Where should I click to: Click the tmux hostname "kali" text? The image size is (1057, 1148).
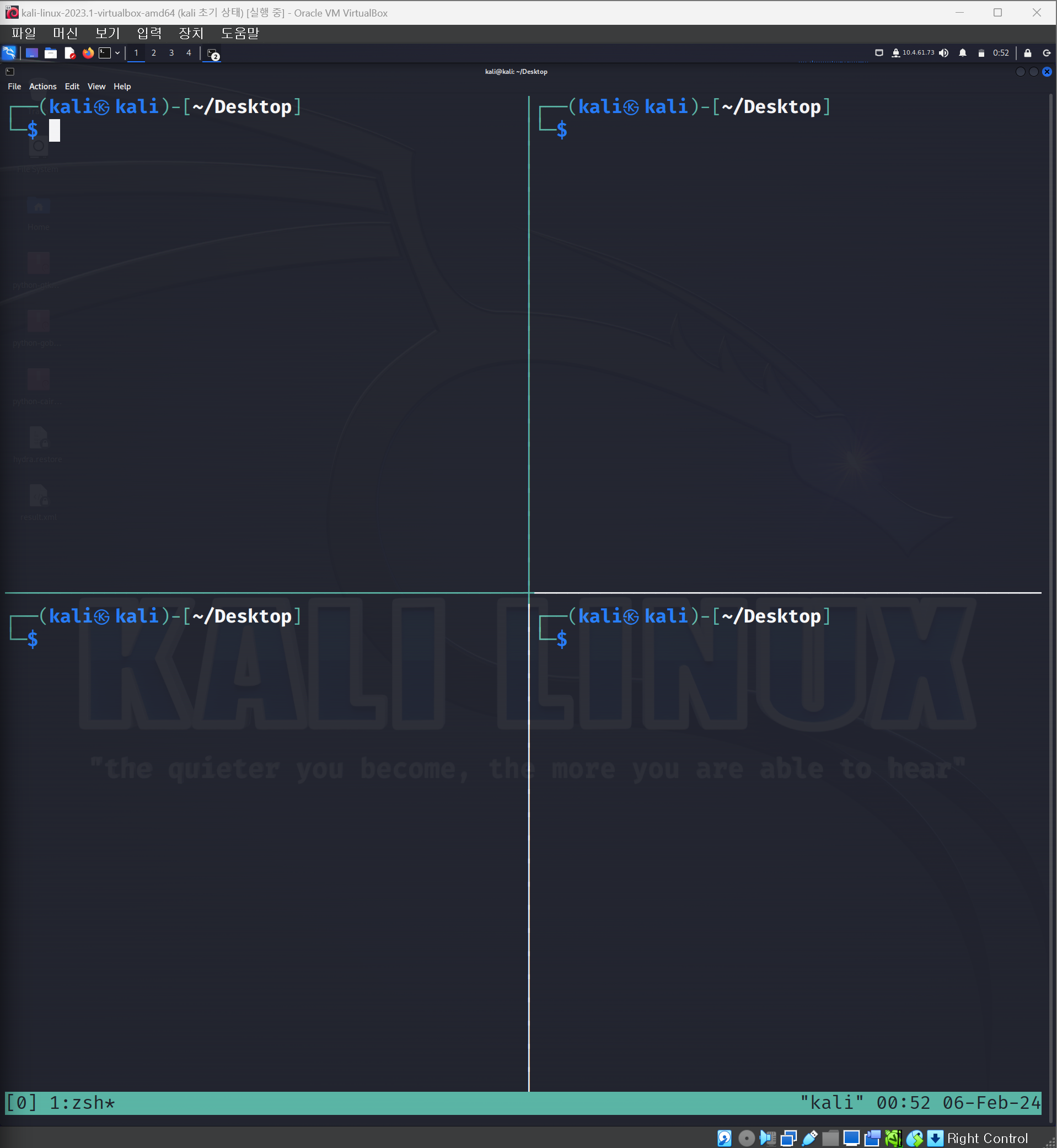831,1102
